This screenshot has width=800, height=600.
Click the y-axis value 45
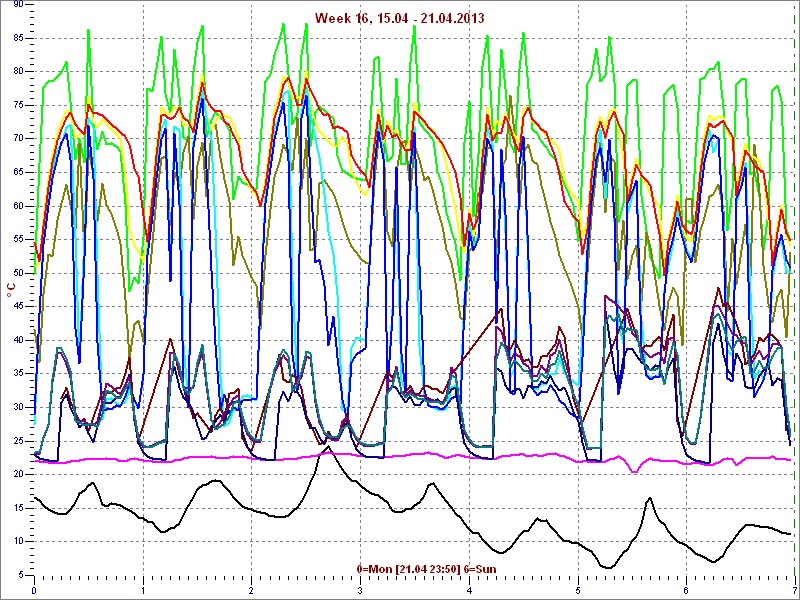pos(18,306)
